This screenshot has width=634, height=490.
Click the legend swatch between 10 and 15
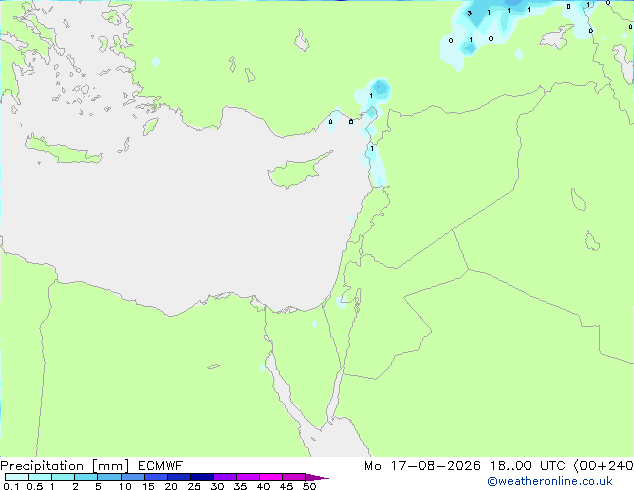133,477
